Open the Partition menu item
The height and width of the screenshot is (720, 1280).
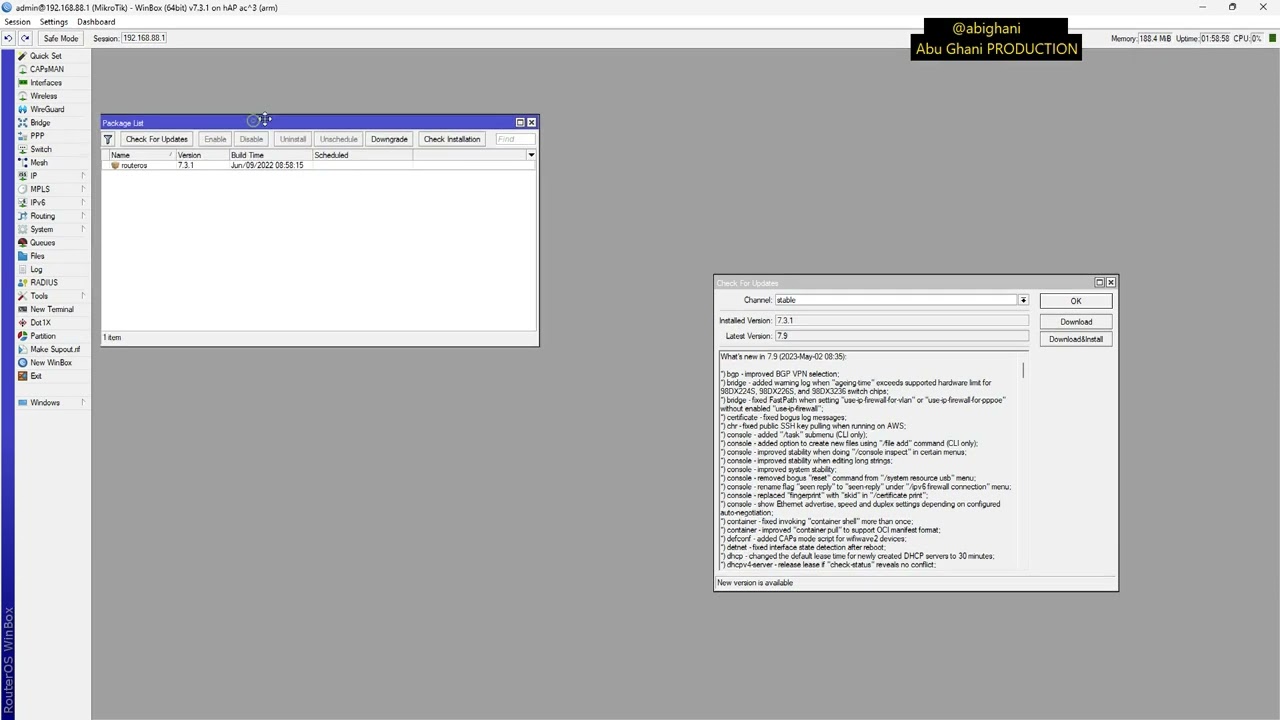(x=43, y=336)
